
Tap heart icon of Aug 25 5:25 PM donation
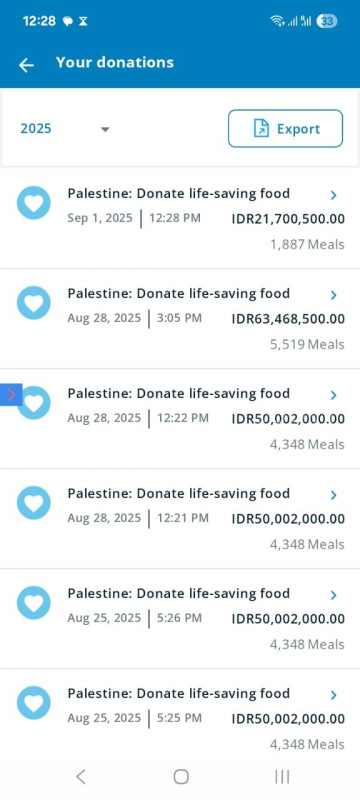[x=34, y=703]
